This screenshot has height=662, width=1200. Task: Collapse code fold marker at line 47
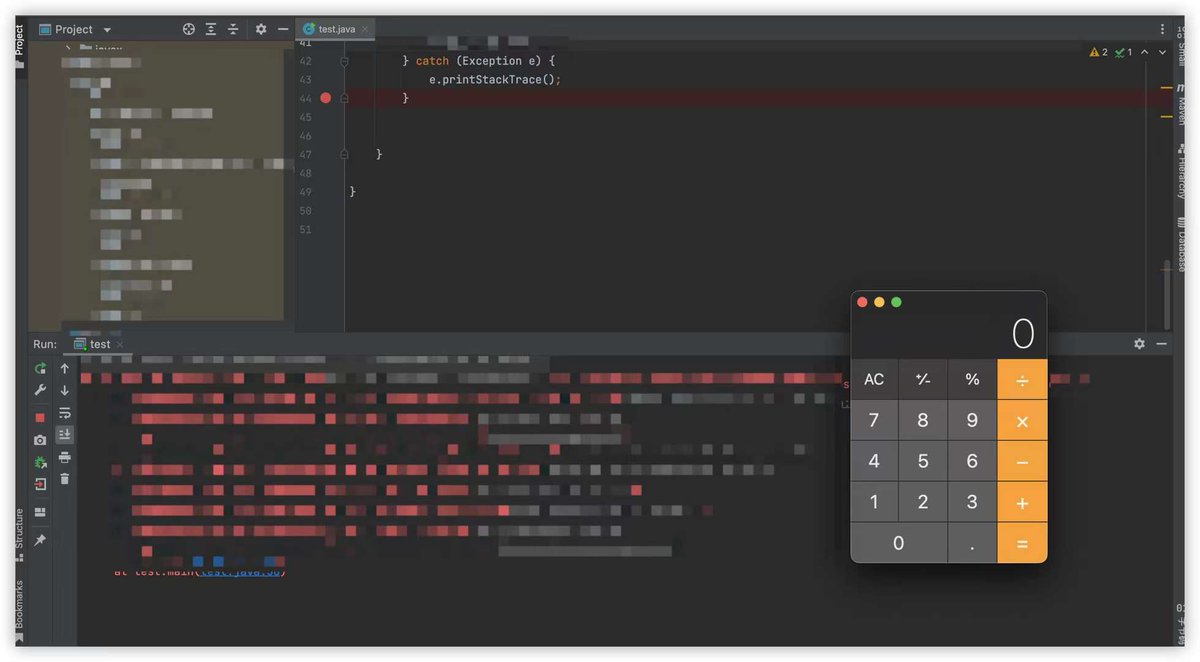(x=344, y=154)
